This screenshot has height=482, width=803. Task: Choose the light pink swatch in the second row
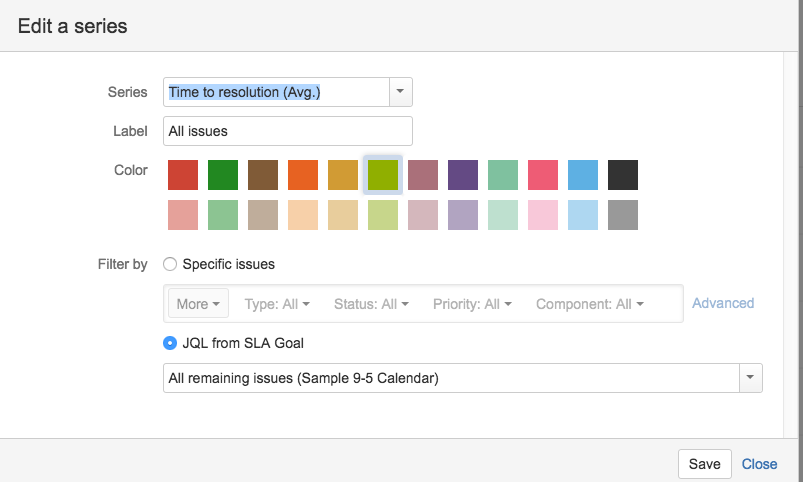click(x=543, y=215)
